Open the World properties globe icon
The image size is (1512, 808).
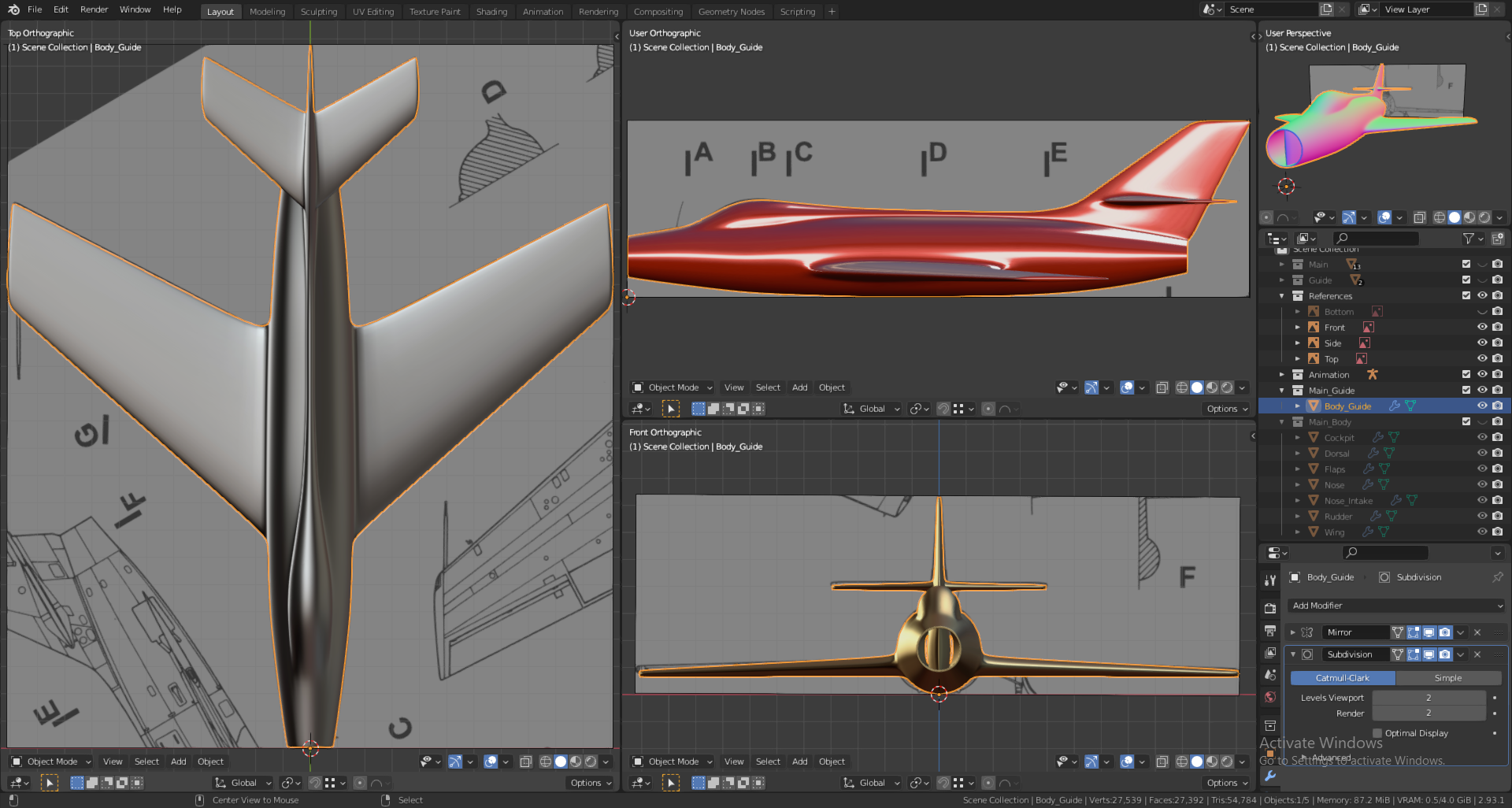coord(1269,697)
